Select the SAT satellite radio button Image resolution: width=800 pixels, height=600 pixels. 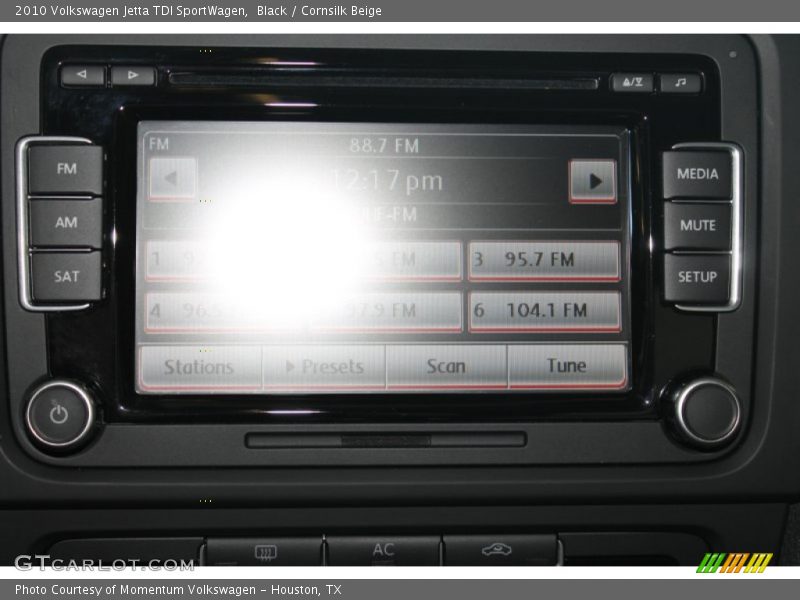point(66,276)
